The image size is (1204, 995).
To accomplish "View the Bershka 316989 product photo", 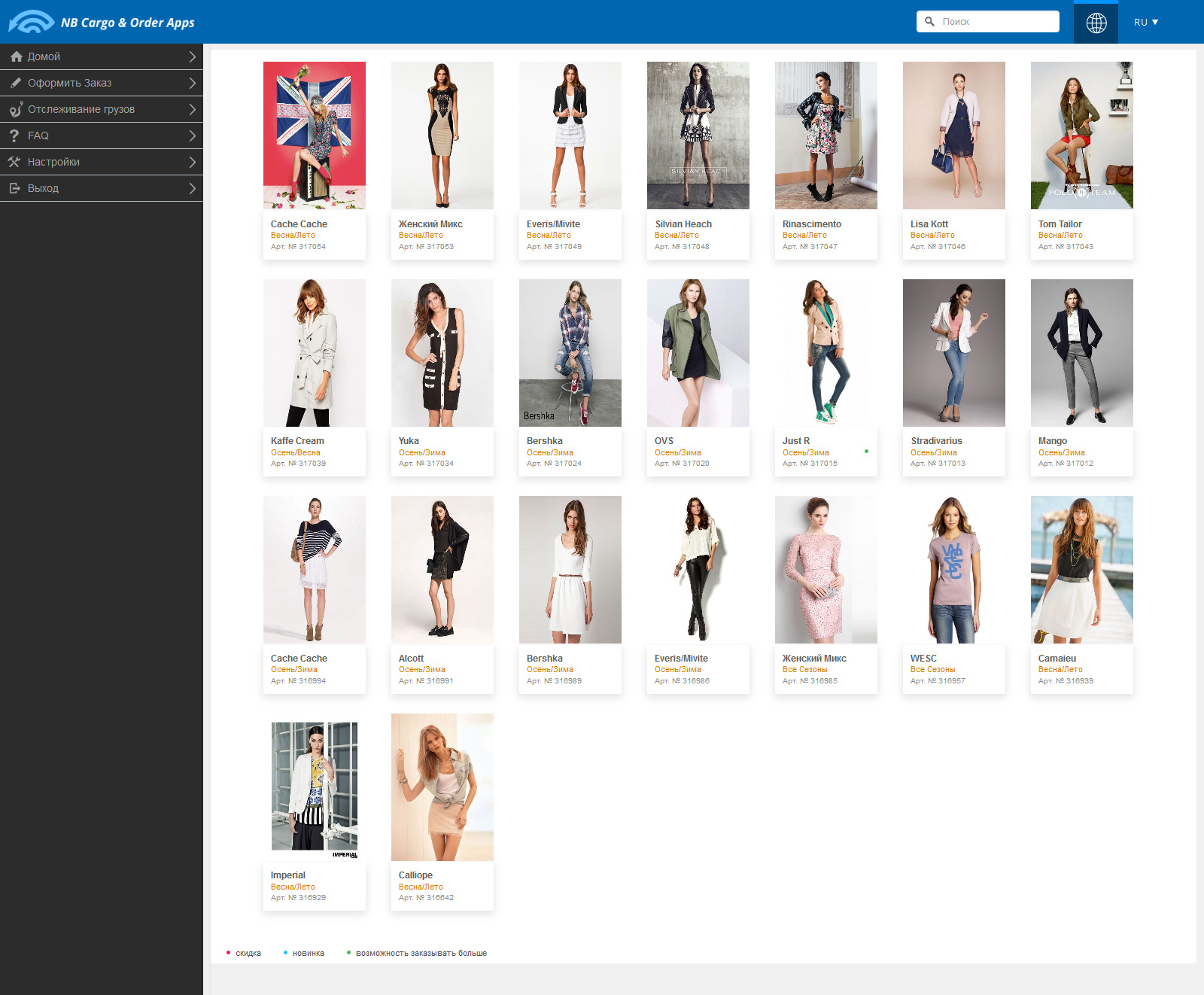I will click(570, 570).
